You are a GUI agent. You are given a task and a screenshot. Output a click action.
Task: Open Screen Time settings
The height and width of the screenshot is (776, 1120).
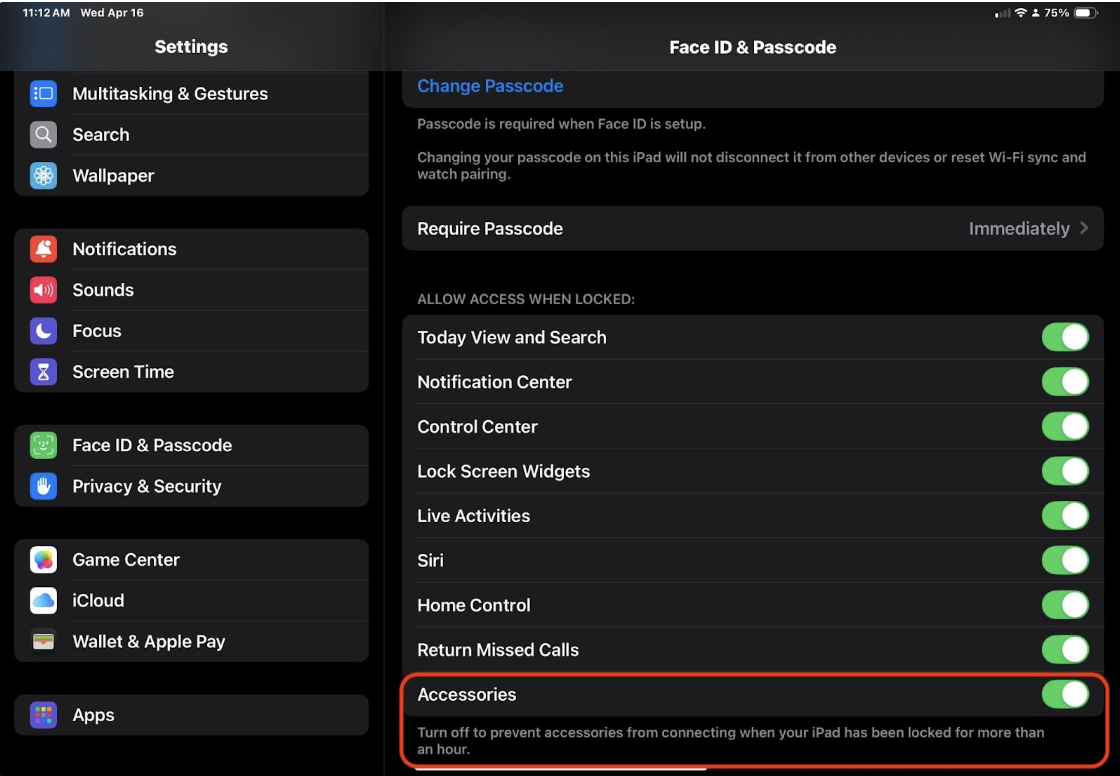pyautogui.click(x=191, y=372)
